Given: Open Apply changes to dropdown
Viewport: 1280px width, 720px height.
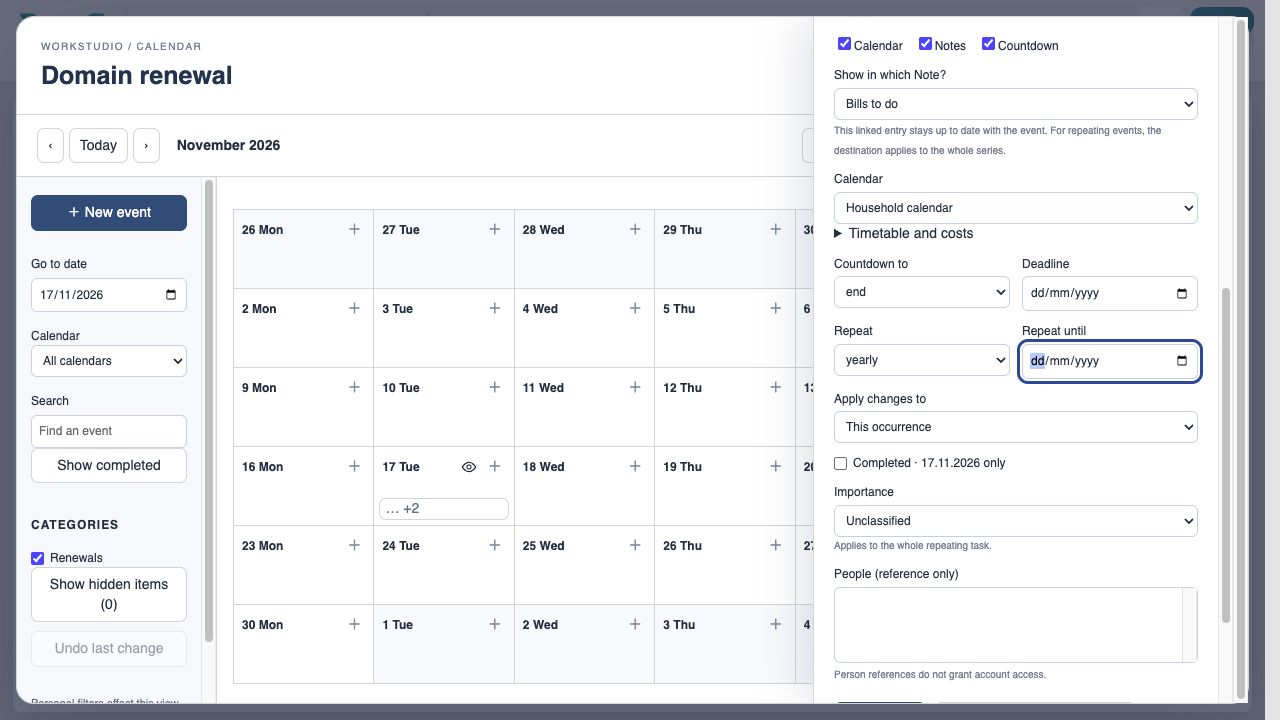Looking at the screenshot, I should tap(1015, 427).
